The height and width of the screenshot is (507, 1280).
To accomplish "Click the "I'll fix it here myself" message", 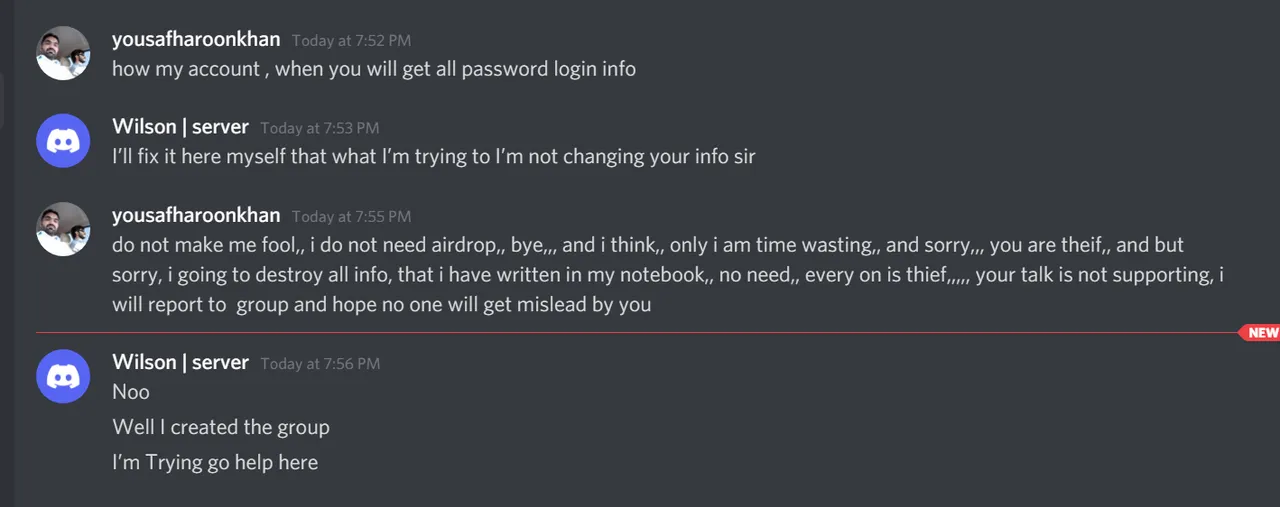I will [434, 157].
